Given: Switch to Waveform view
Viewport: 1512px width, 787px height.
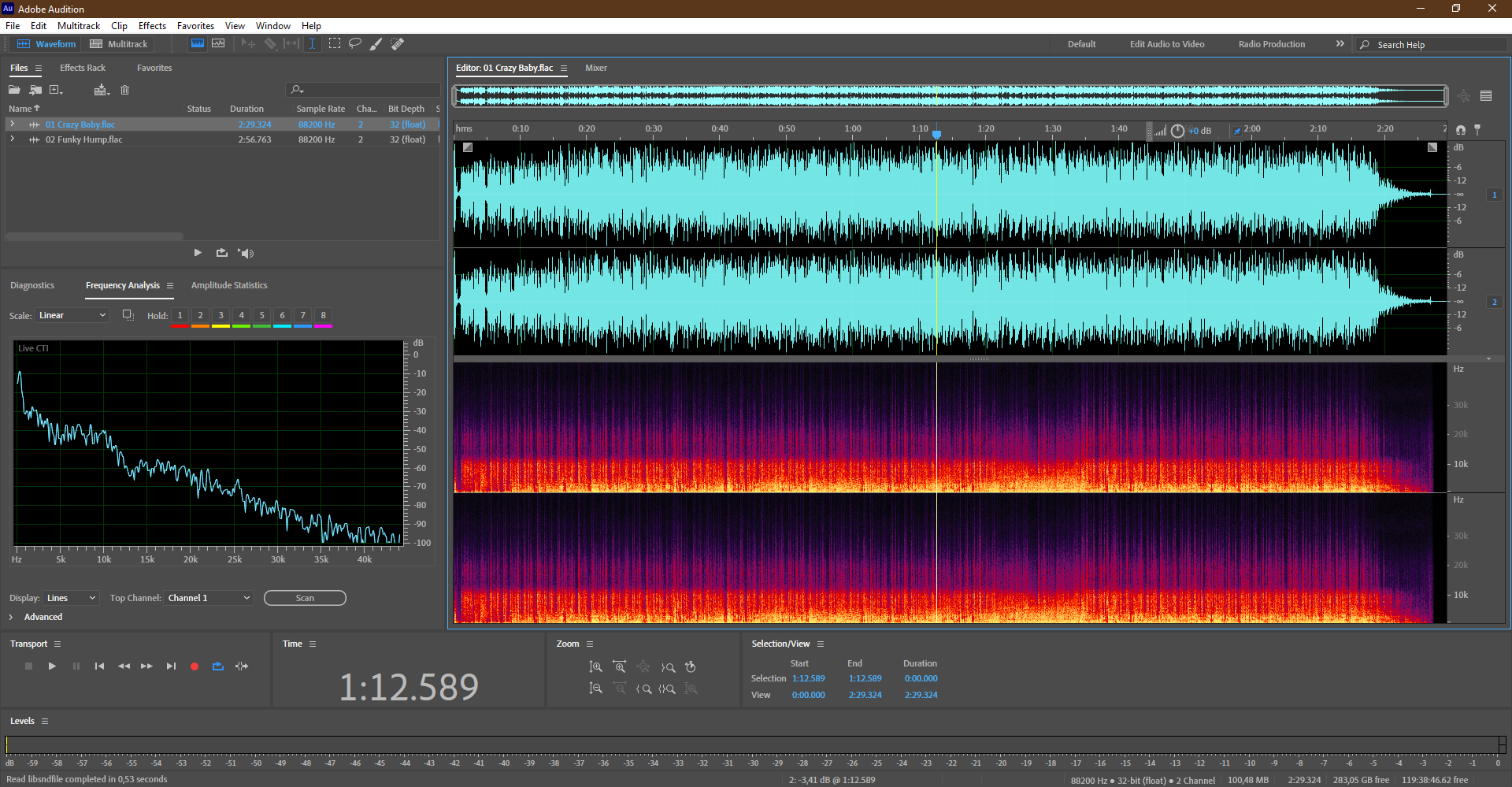Looking at the screenshot, I should pyautogui.click(x=46, y=44).
